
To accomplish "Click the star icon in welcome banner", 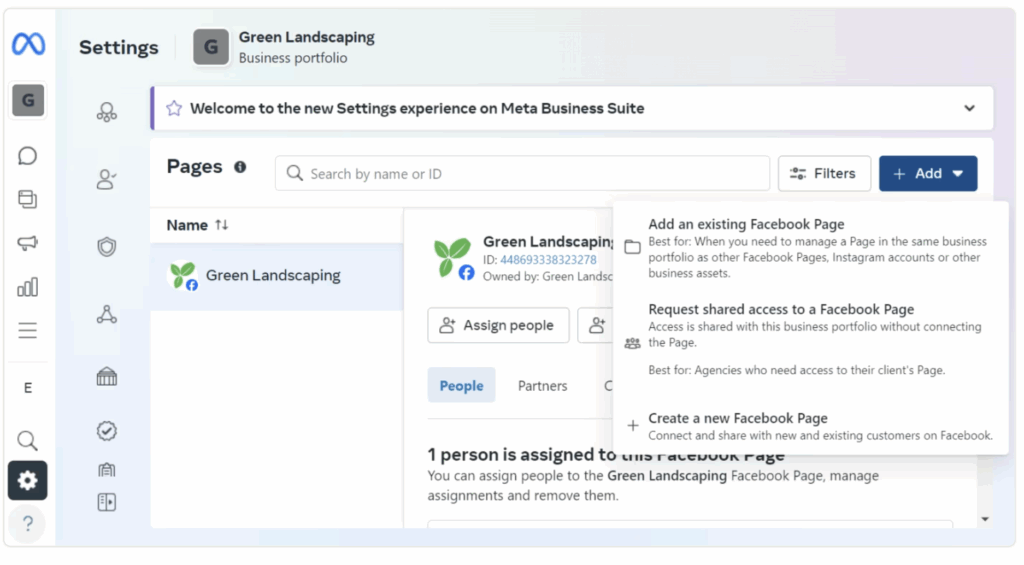I will pyautogui.click(x=174, y=108).
